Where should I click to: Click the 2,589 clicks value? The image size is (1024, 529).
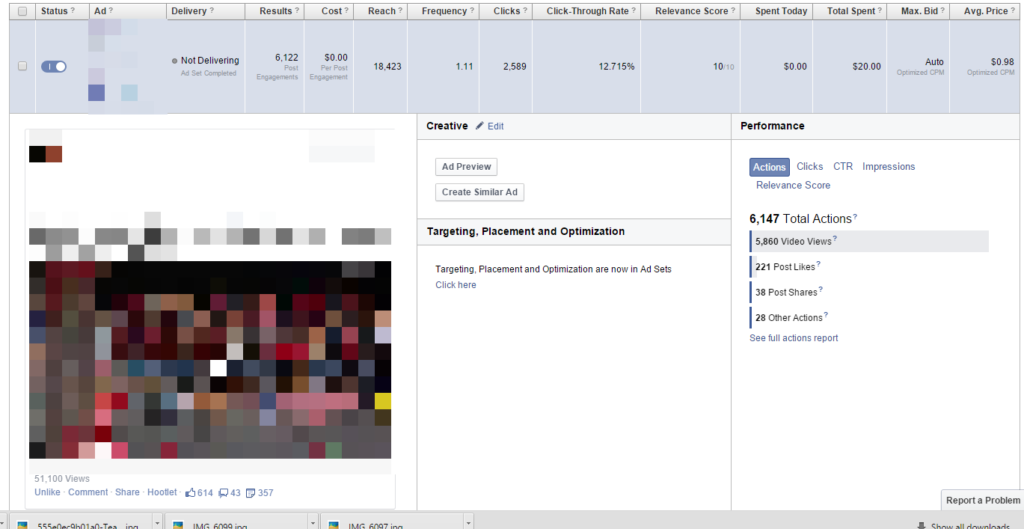pyautogui.click(x=514, y=67)
